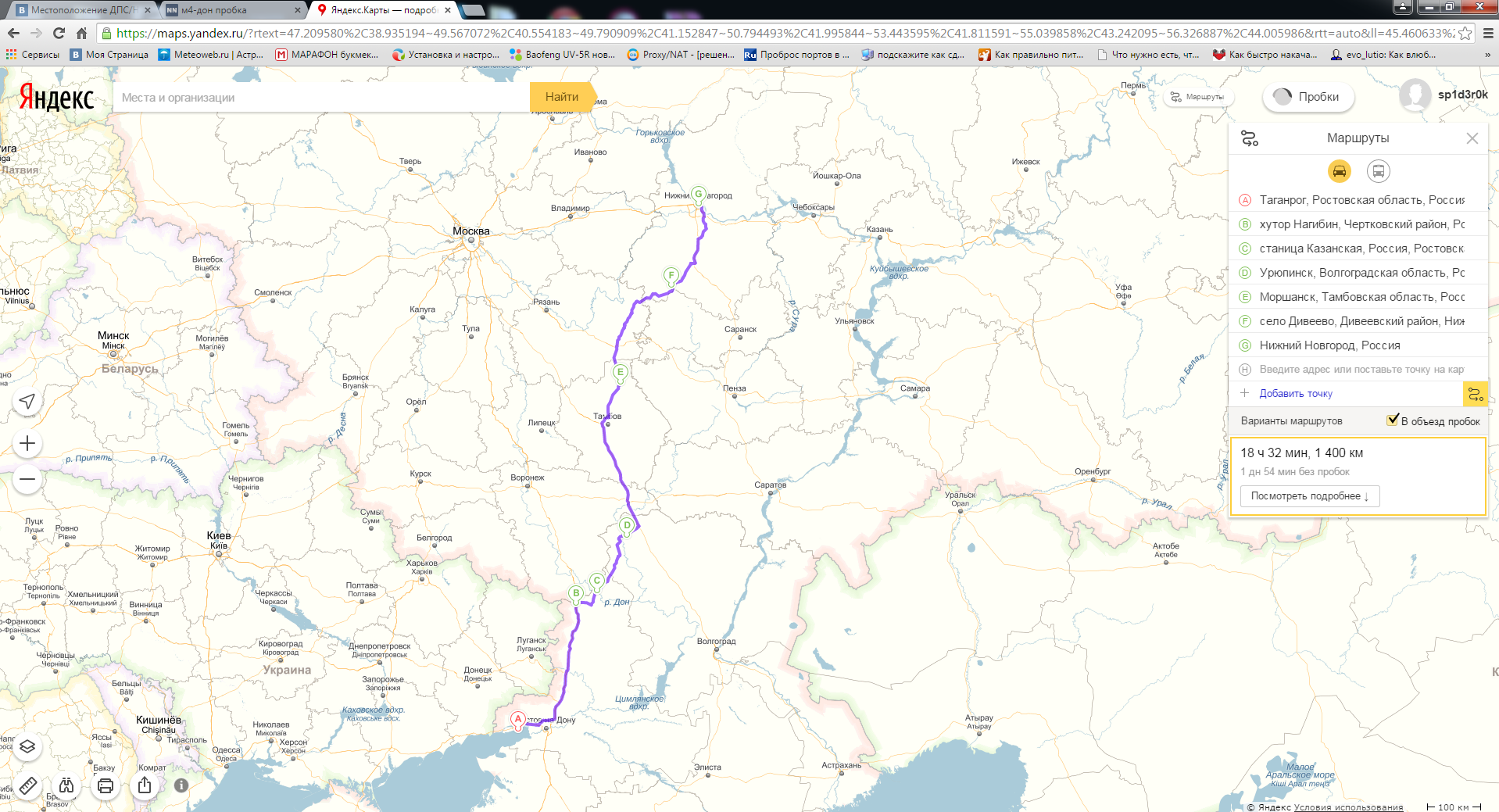Click the print map icon
This screenshot has width=1499, height=812.
tap(106, 785)
